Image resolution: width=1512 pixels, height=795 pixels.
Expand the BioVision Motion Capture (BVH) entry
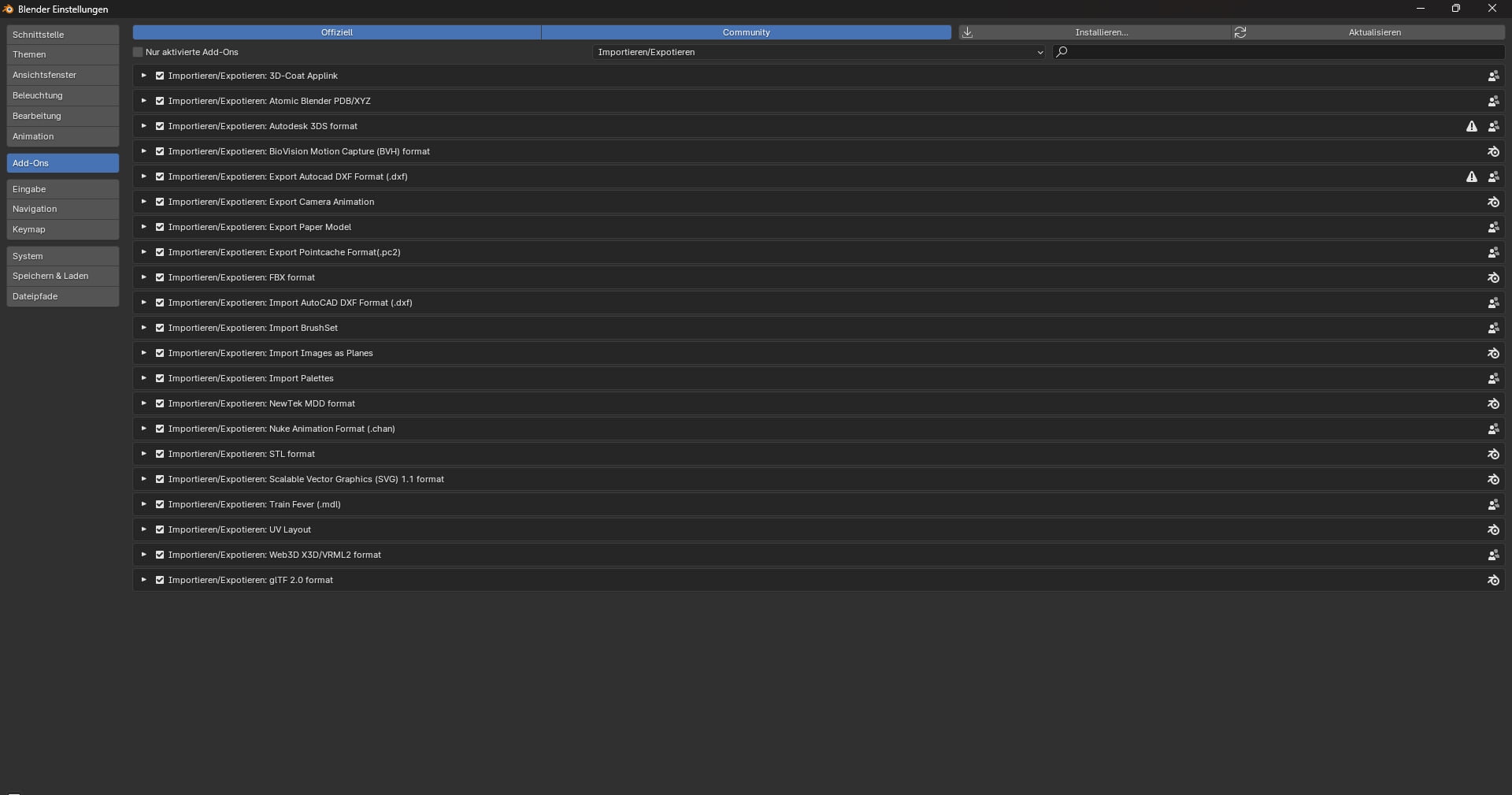coord(144,151)
